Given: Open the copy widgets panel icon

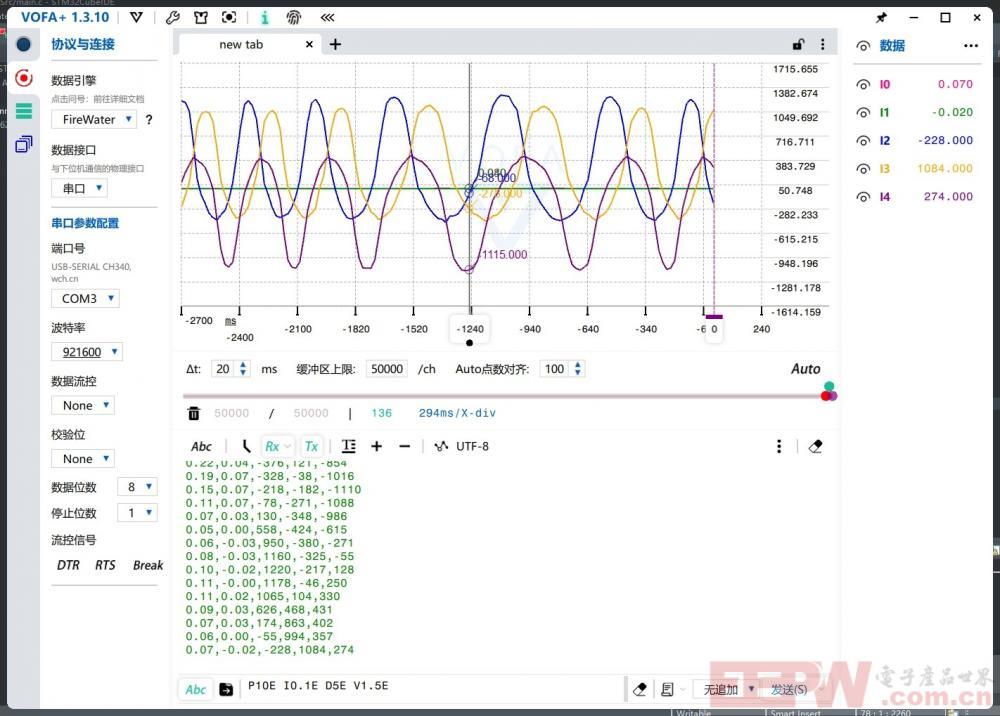Looking at the screenshot, I should click(x=24, y=144).
